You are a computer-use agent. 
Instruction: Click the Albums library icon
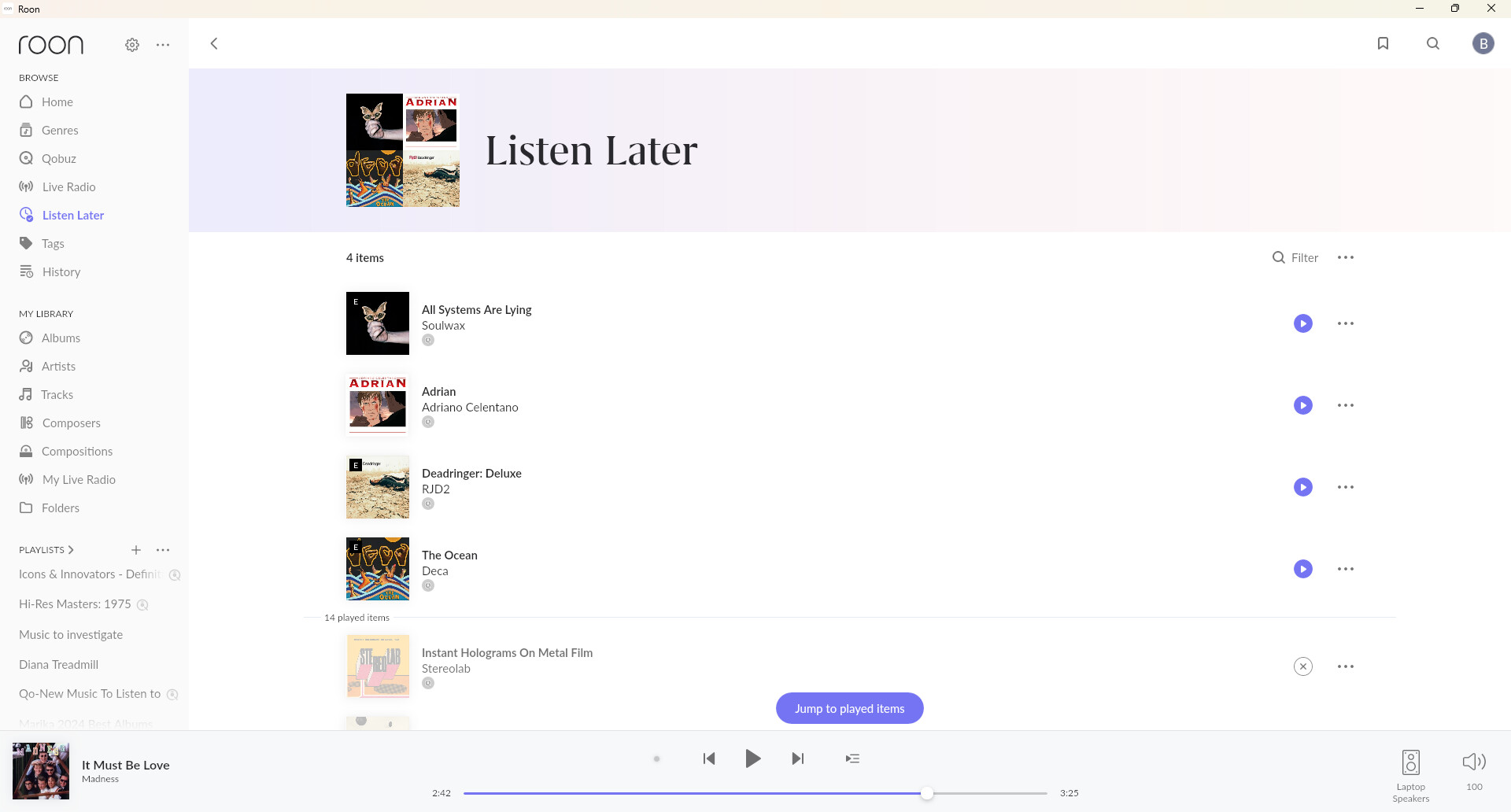coord(26,338)
